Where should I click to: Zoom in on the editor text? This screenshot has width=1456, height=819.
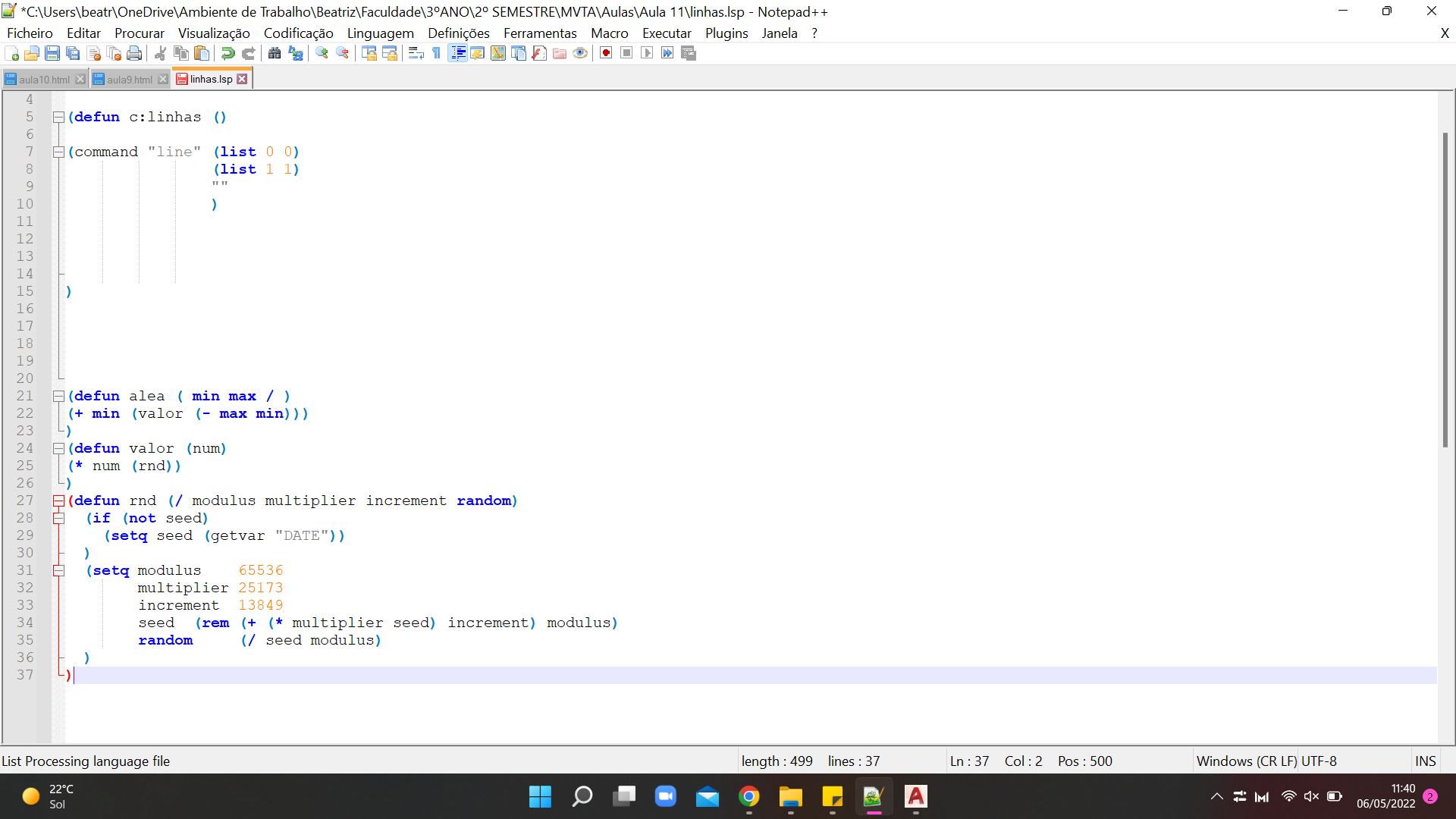pos(322,53)
